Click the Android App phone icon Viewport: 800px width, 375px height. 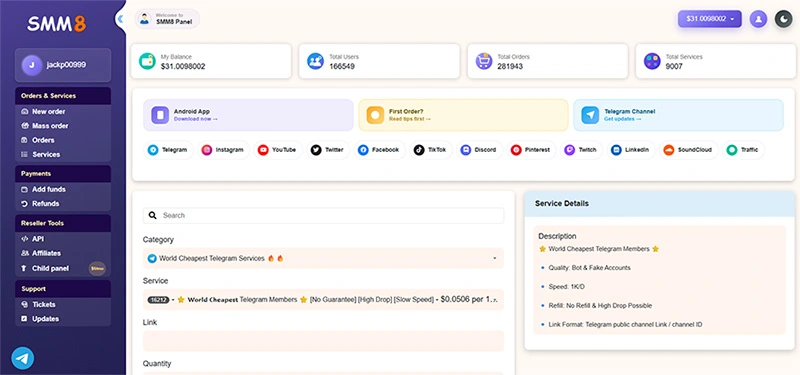(x=160, y=115)
